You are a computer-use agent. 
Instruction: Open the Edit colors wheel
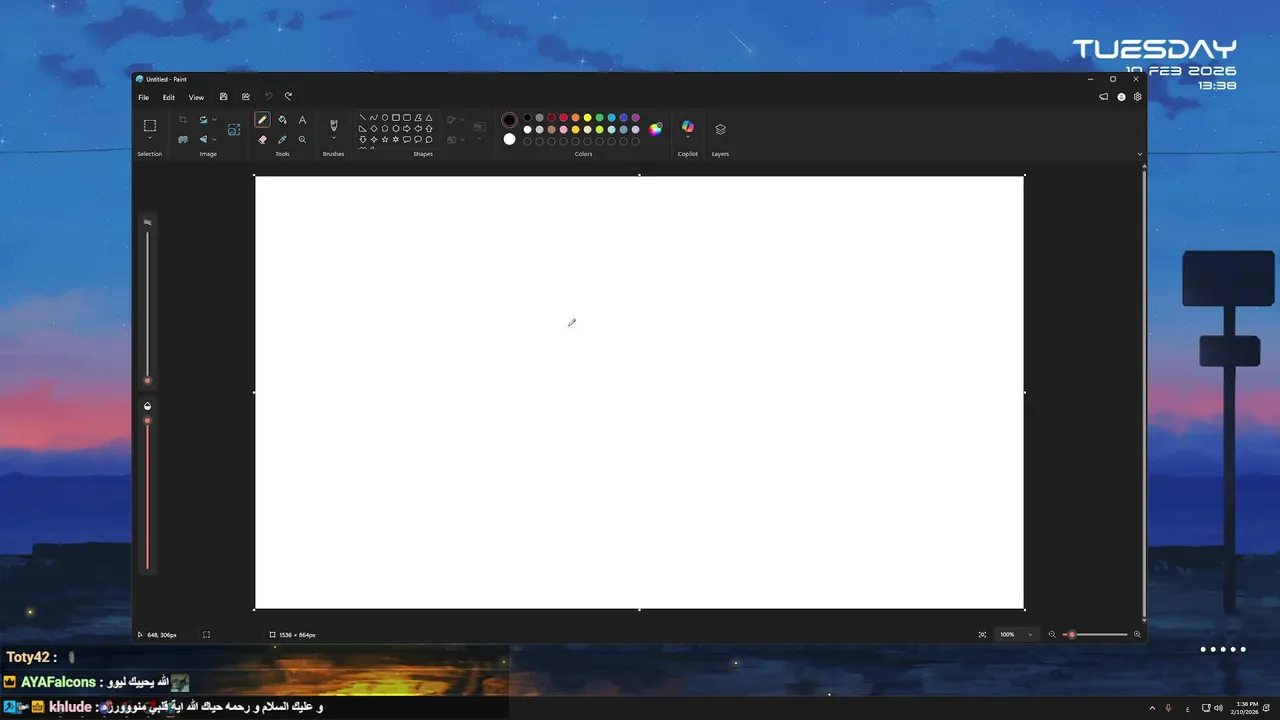tap(655, 129)
